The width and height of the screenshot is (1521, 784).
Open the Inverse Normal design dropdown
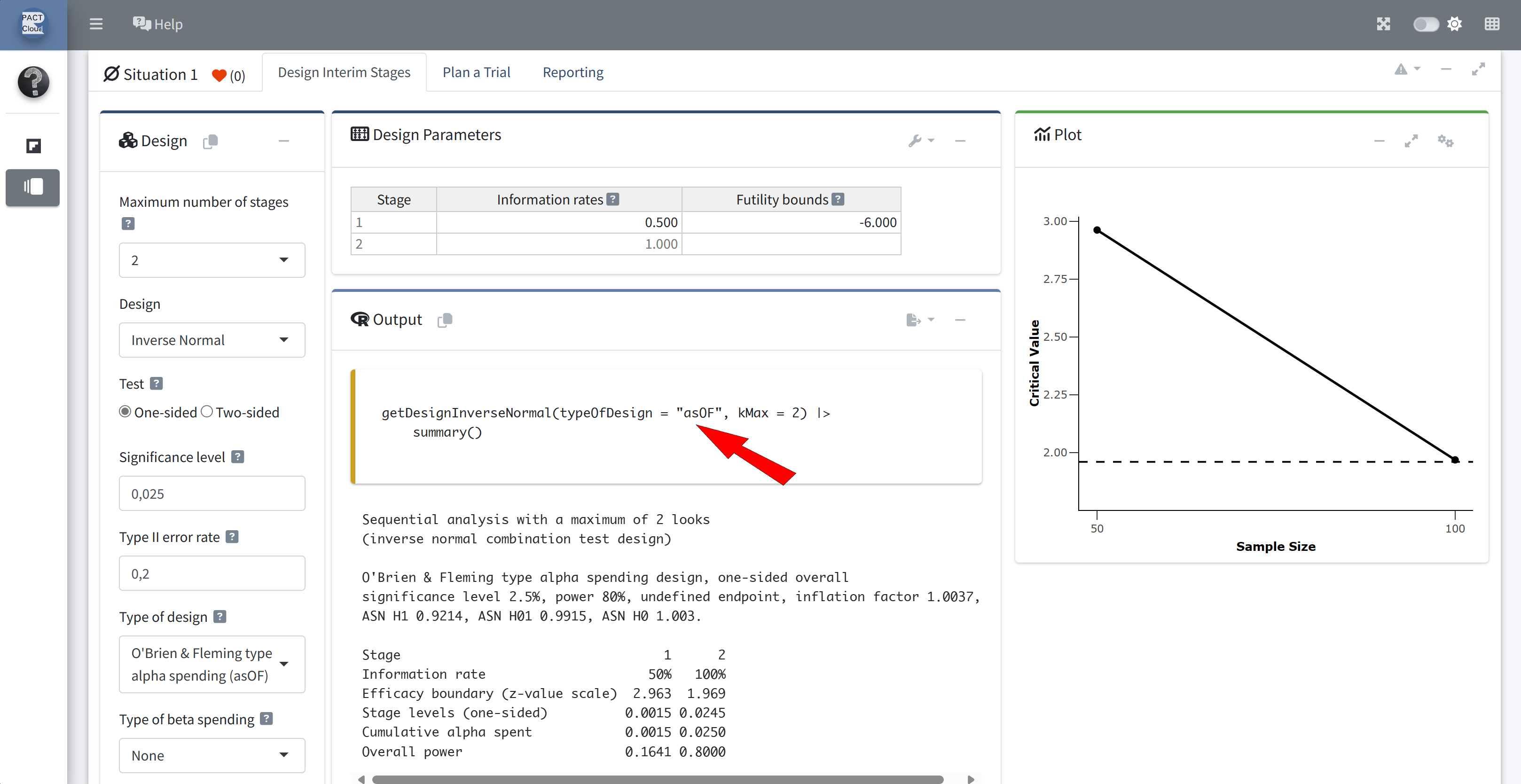[x=212, y=340]
